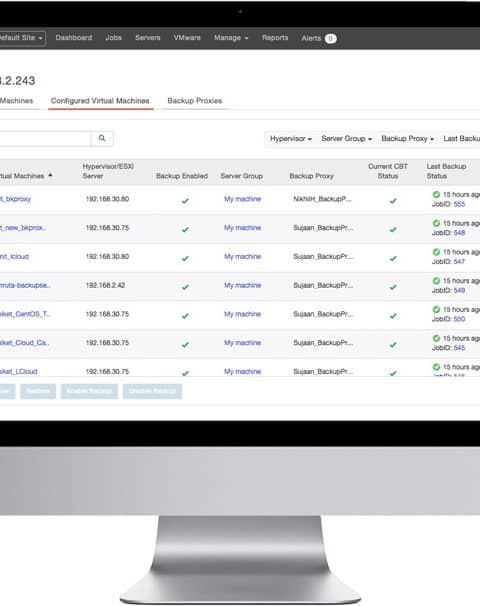
Task: Sort by the Backup Enabled column header
Action: click(182, 176)
